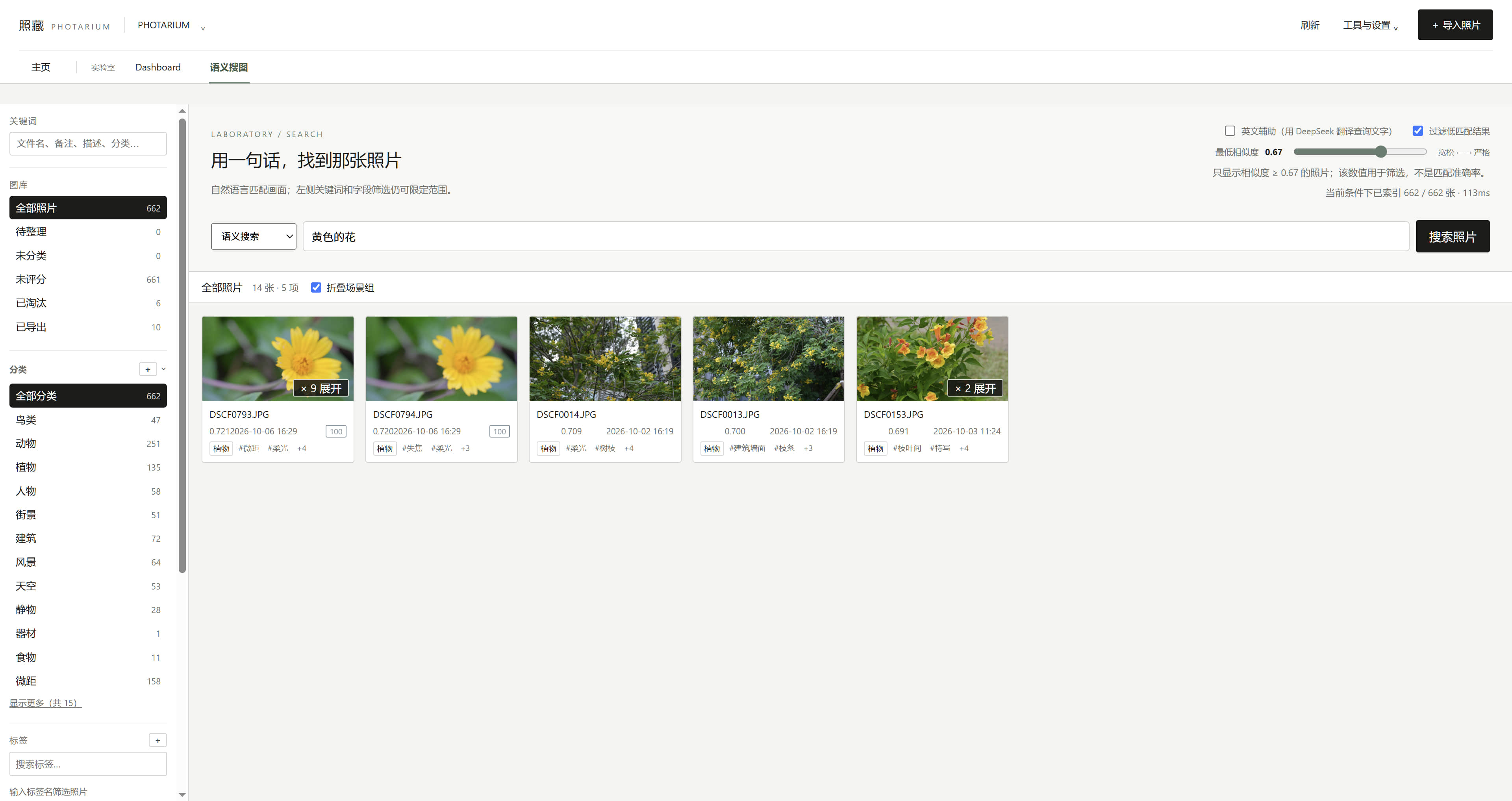This screenshot has width=1512, height=801.
Task: Select the 已淘汰 library filter
Action: point(88,303)
